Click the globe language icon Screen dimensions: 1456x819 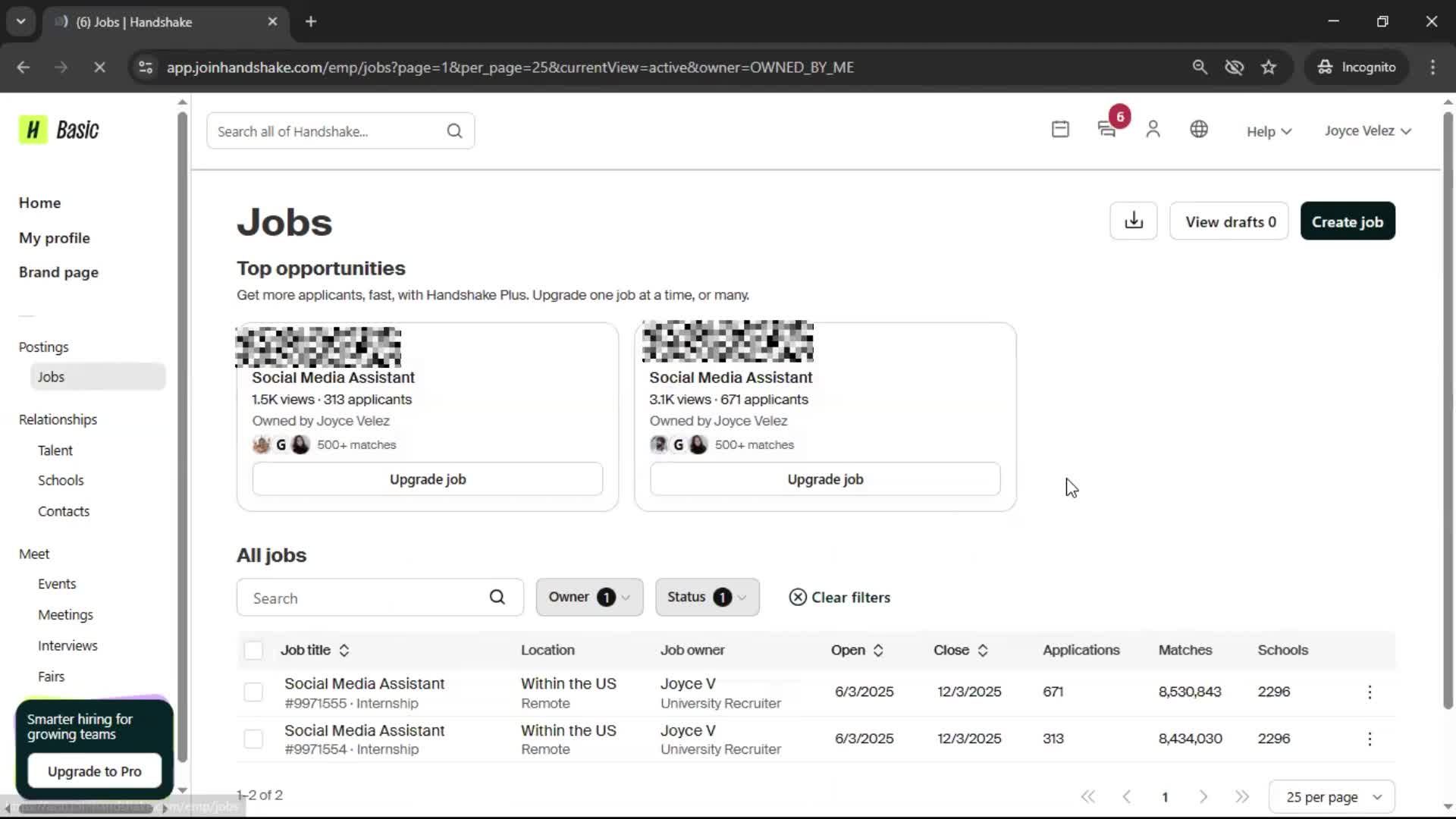coord(1199,130)
